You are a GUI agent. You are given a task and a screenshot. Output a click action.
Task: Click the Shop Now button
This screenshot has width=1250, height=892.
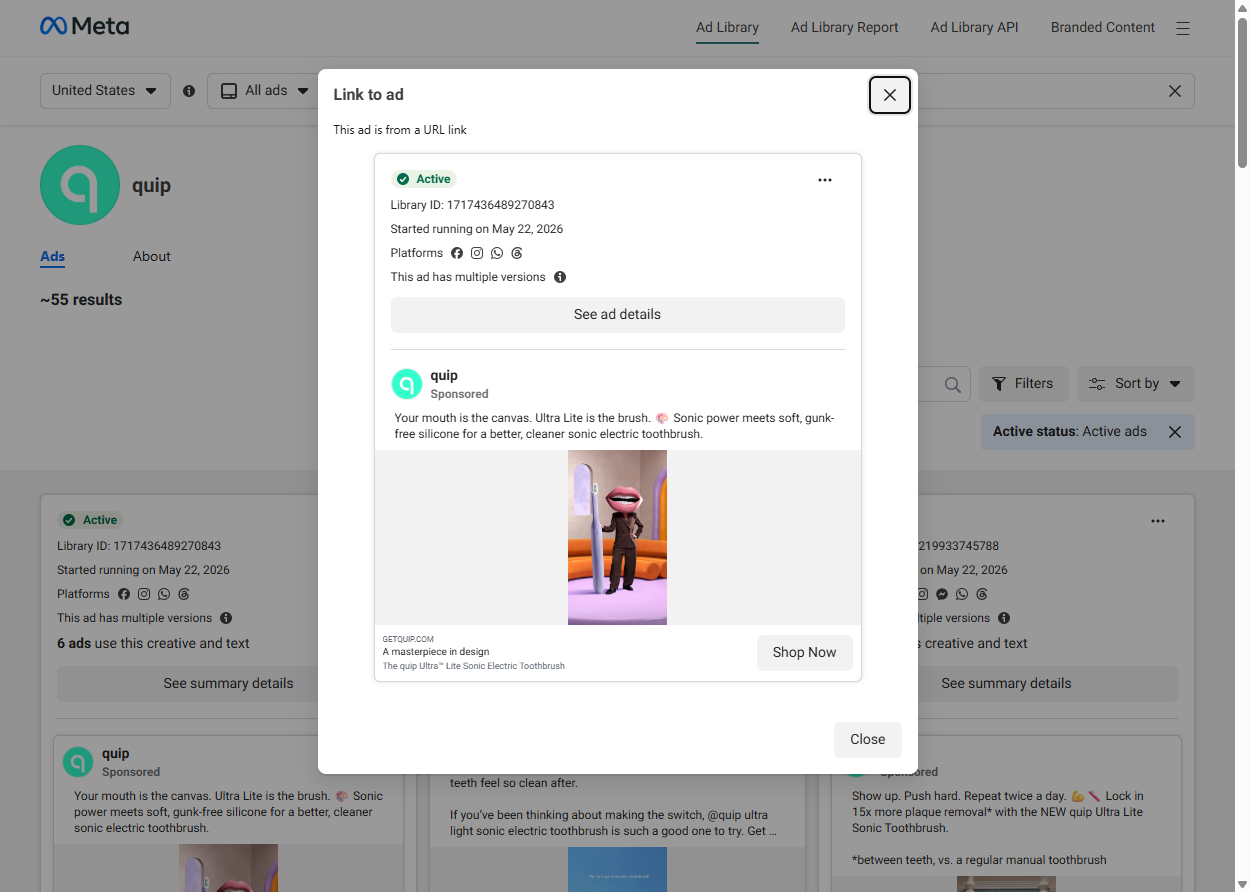click(804, 652)
